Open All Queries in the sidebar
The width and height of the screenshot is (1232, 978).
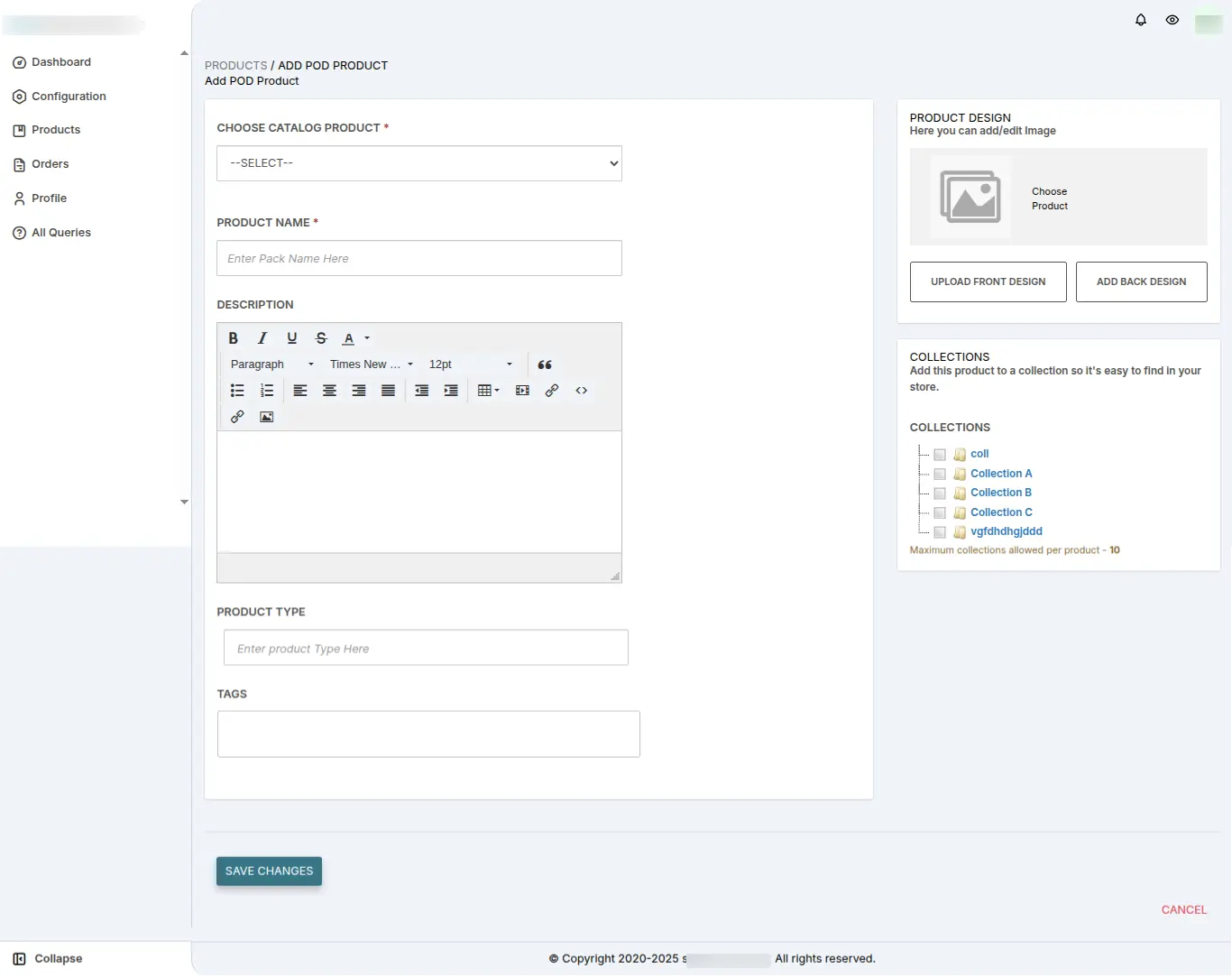coord(52,233)
